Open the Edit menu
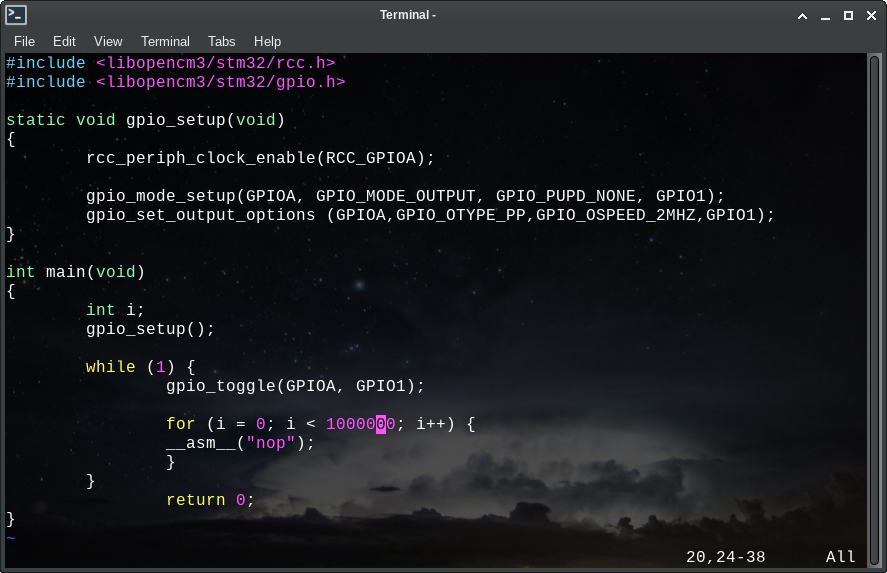This screenshot has width=887, height=573. click(64, 41)
